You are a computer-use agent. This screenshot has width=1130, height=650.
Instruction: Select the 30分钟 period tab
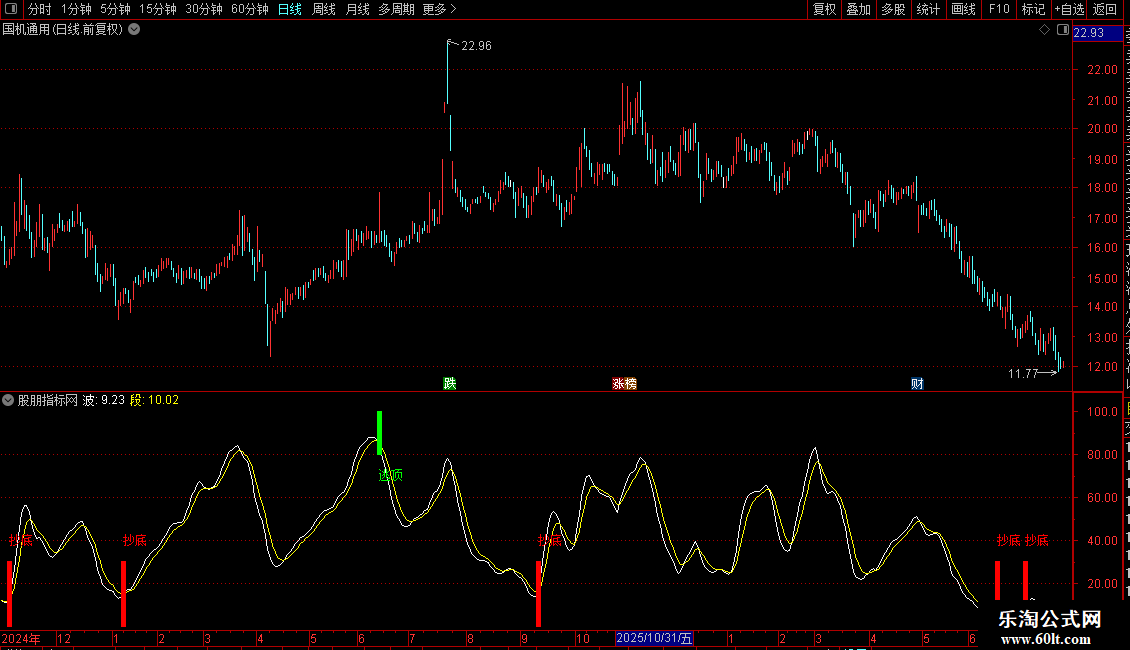click(x=204, y=9)
